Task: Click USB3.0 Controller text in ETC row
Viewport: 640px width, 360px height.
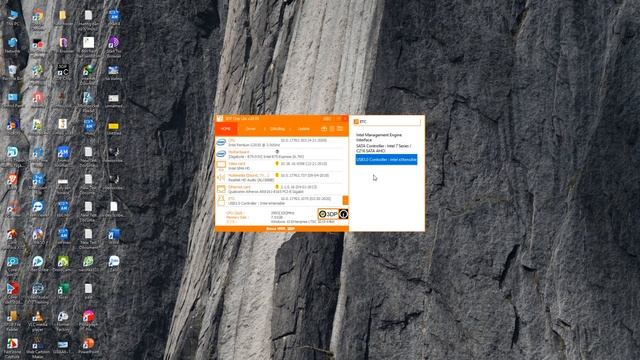Action: [256, 203]
